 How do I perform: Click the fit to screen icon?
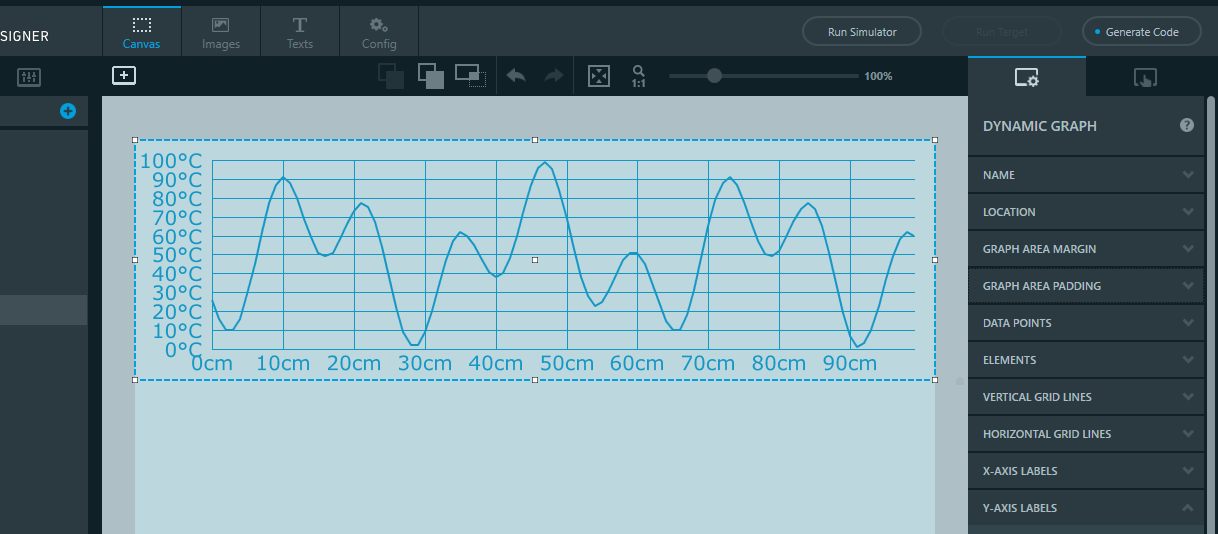click(599, 76)
